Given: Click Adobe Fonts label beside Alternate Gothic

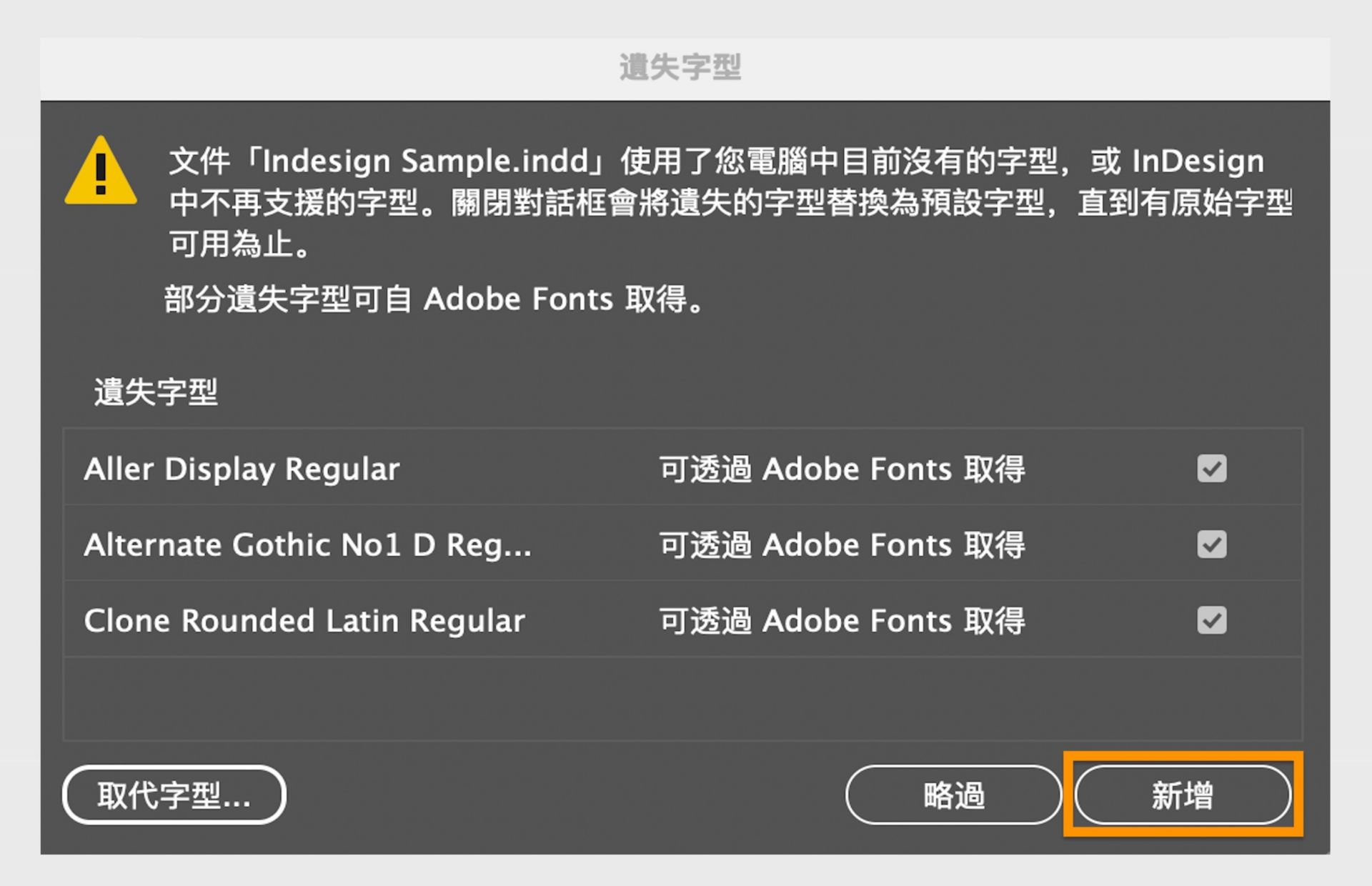Looking at the screenshot, I should pyautogui.click(x=842, y=544).
